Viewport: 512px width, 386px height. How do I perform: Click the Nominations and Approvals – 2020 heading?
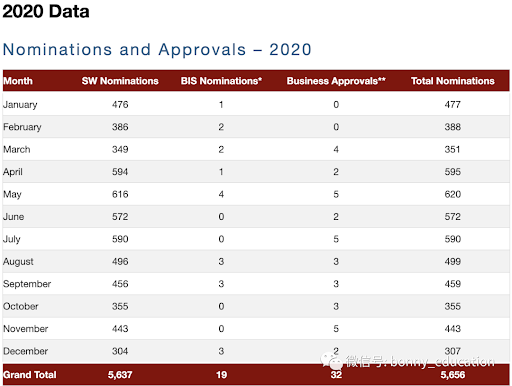[157, 50]
